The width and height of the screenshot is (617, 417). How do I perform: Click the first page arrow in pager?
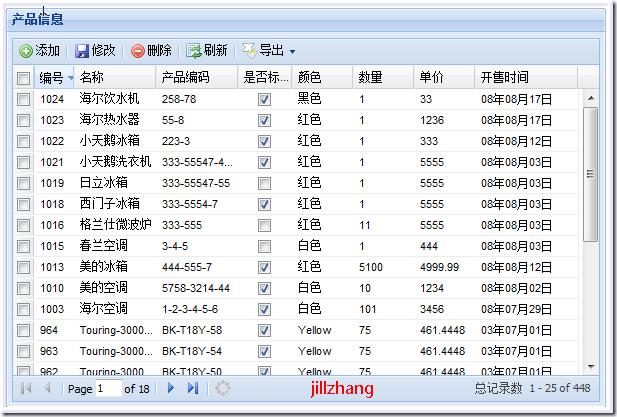coord(25,388)
